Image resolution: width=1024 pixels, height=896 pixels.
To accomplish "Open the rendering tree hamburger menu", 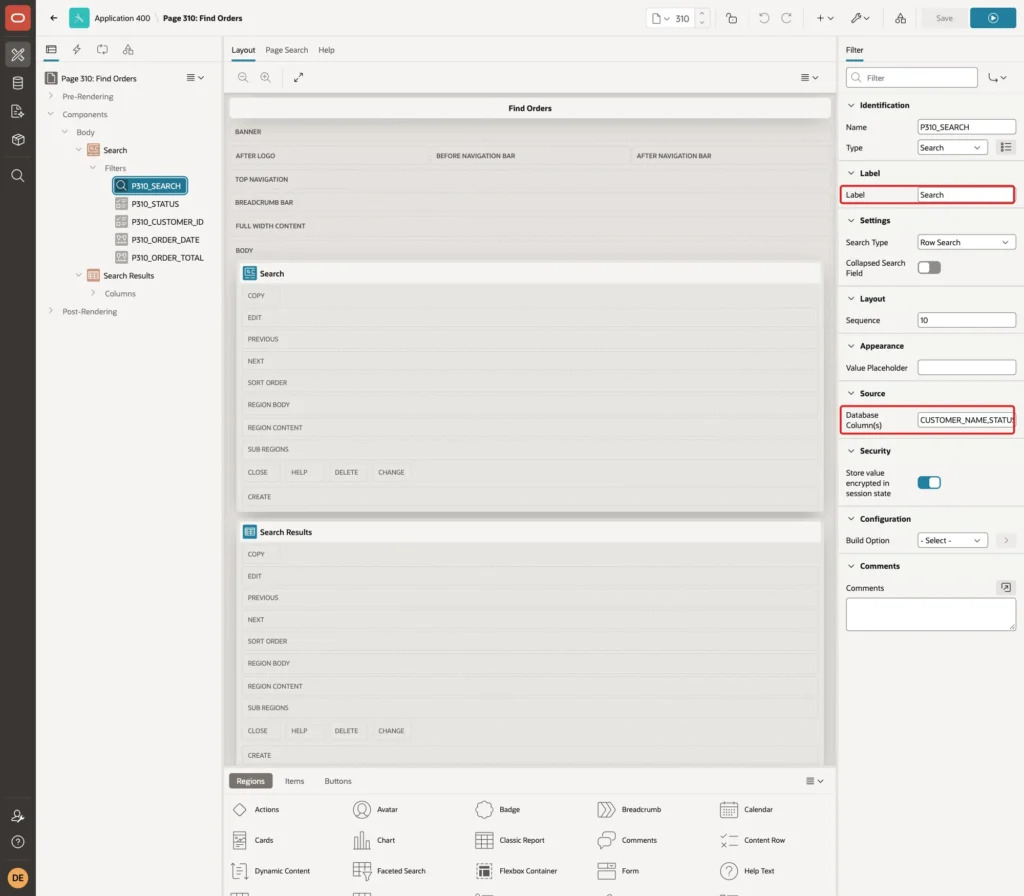I will (x=195, y=78).
